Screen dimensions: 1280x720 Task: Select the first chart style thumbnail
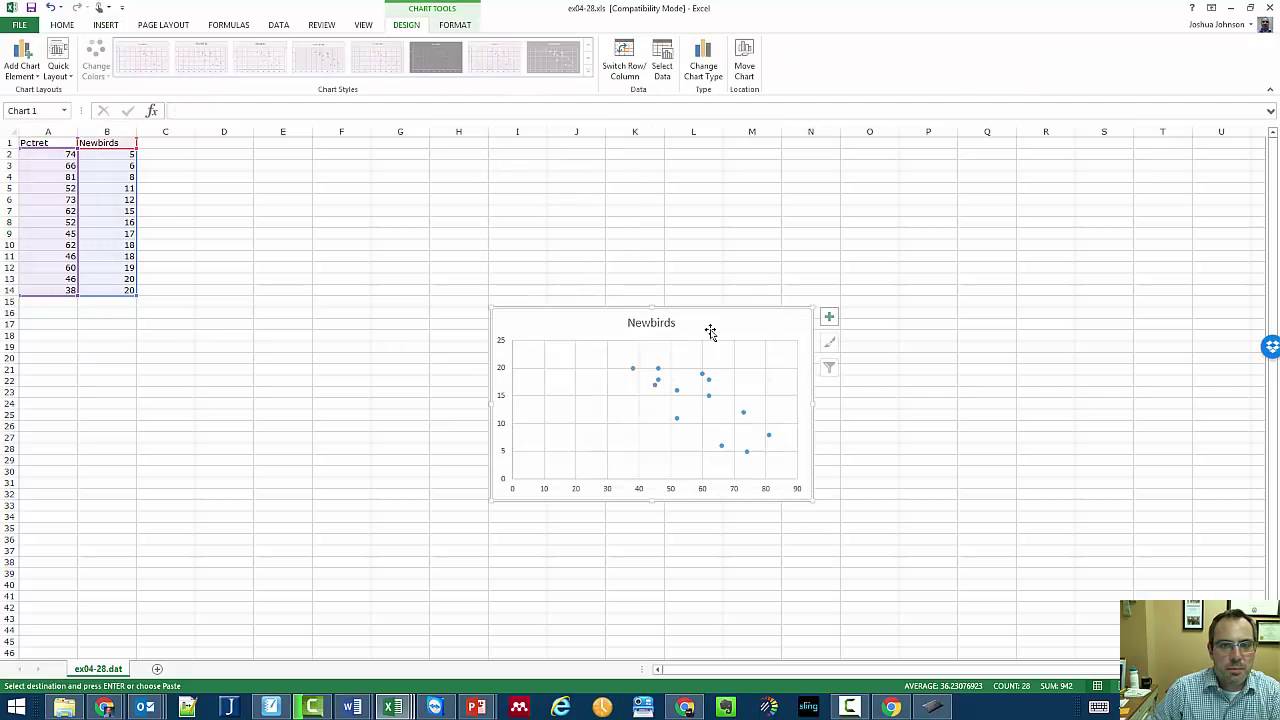coord(143,58)
